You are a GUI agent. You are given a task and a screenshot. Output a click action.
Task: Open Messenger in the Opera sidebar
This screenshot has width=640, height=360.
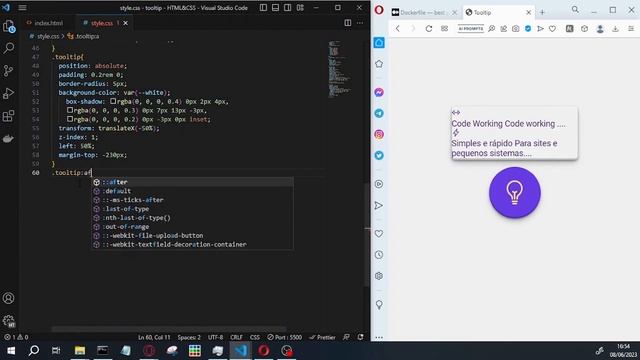pyautogui.click(x=379, y=92)
